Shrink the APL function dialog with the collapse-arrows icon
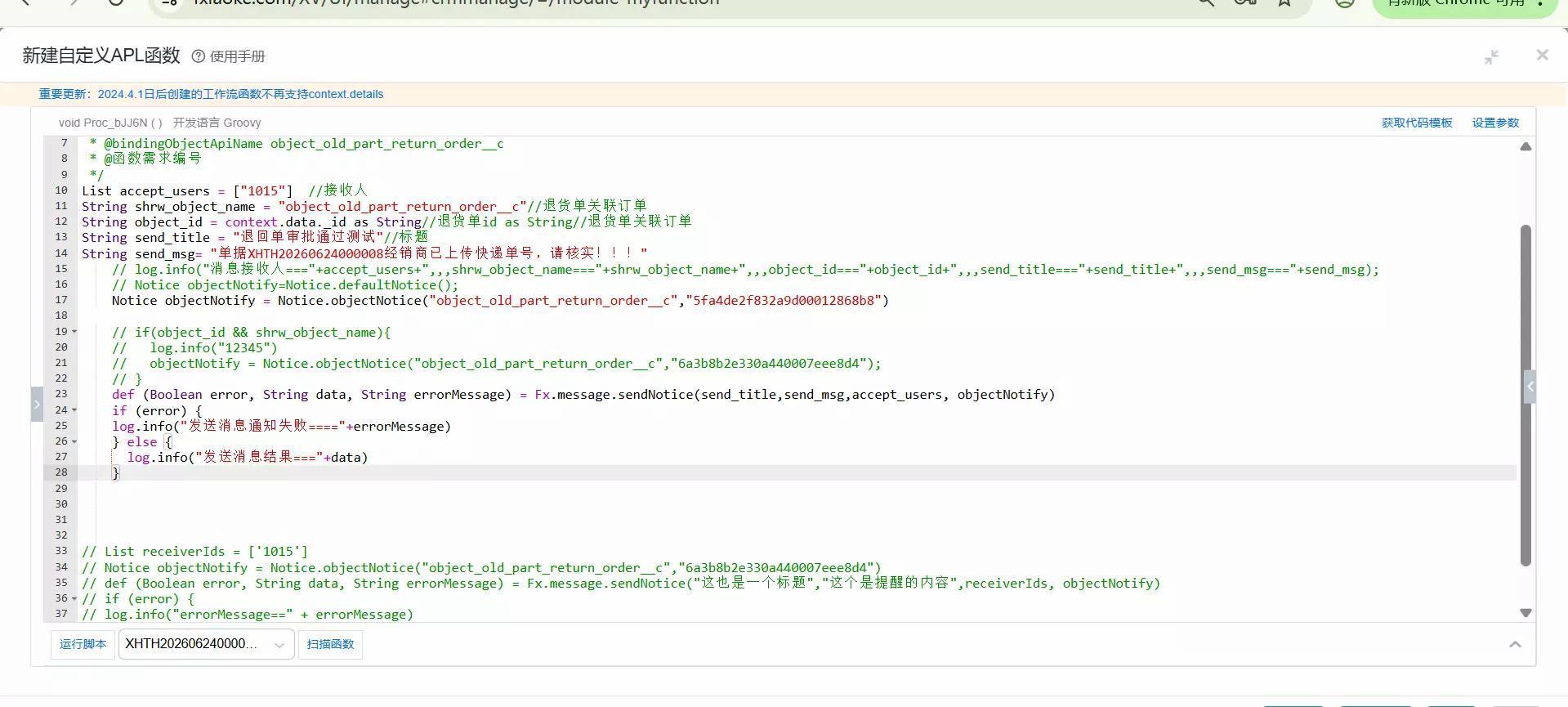The image size is (1568, 707). (1491, 56)
